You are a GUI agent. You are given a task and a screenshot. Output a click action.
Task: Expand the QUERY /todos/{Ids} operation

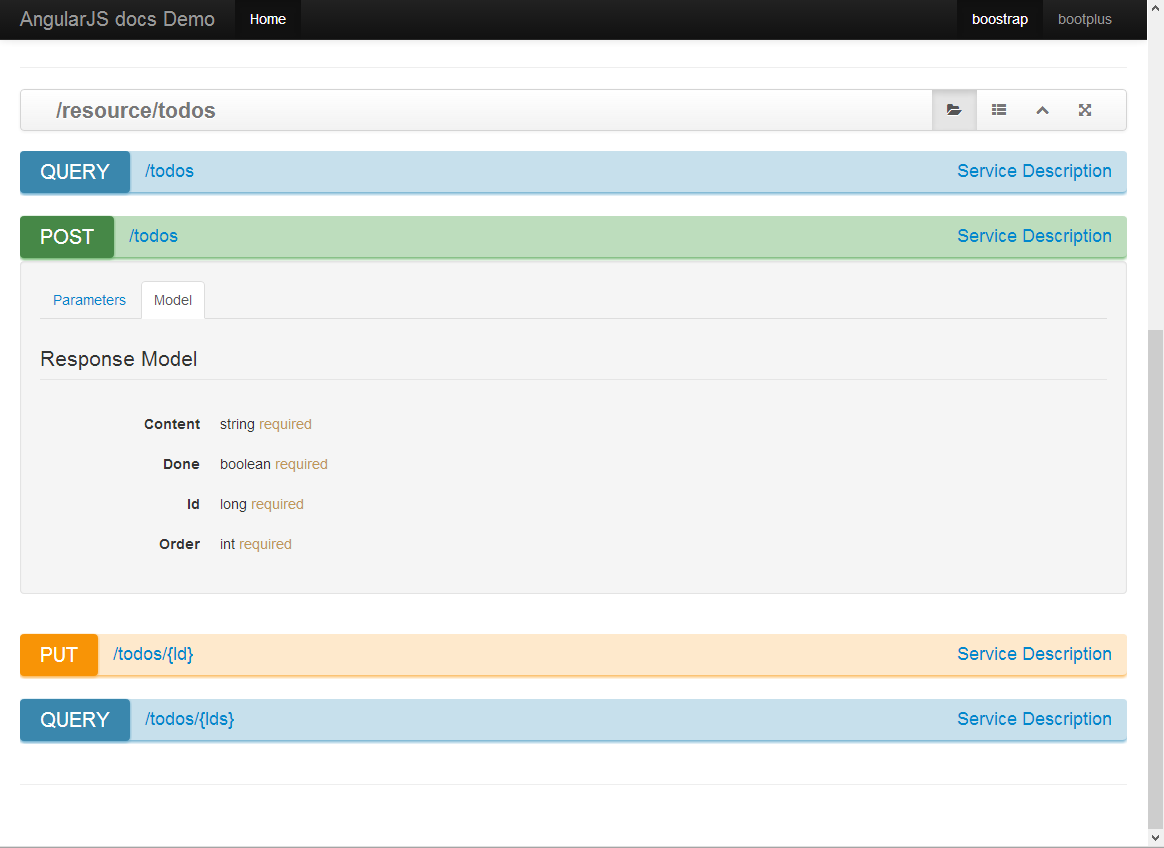point(189,720)
